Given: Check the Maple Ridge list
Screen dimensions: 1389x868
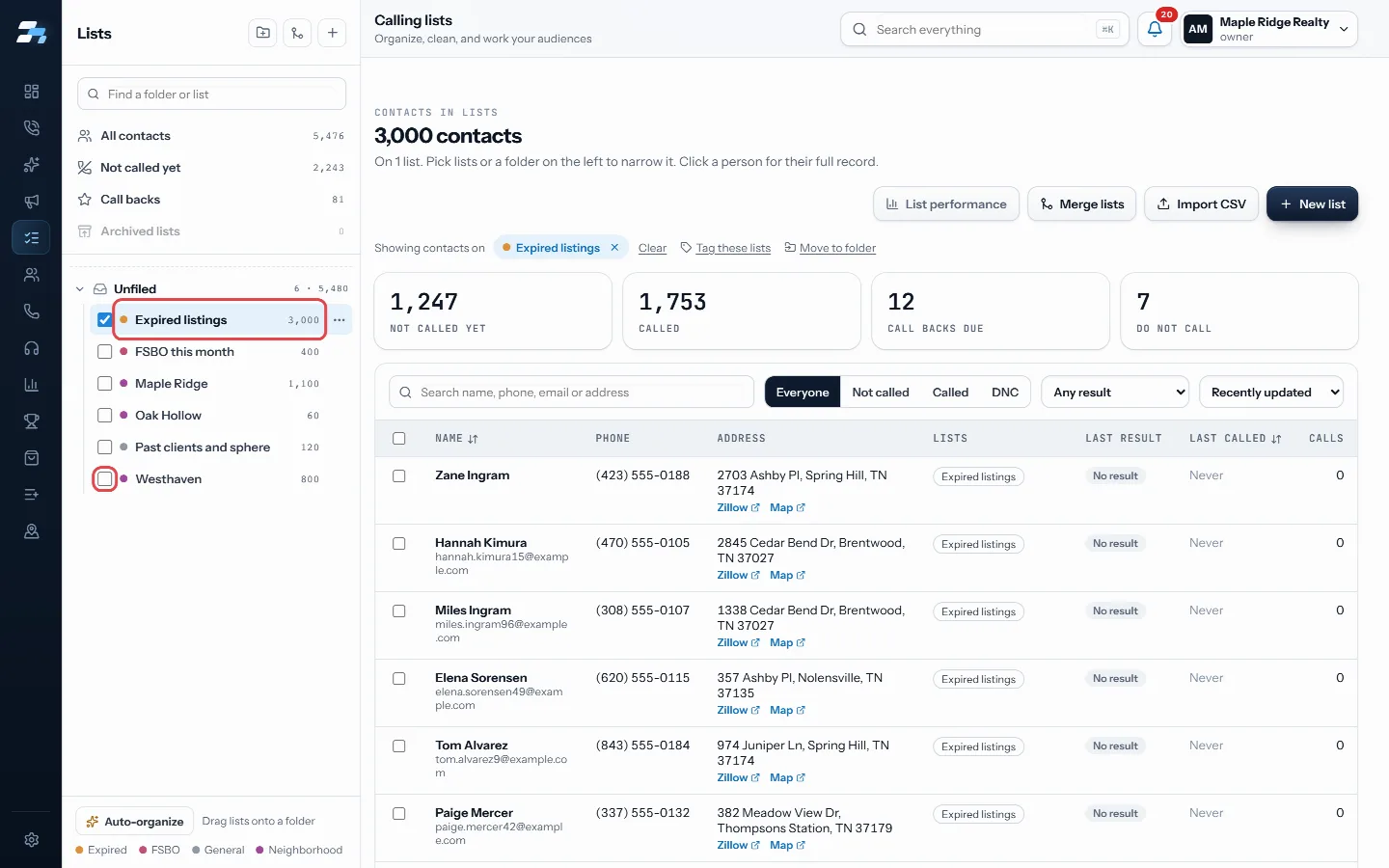Looking at the screenshot, I should pyautogui.click(x=104, y=384).
